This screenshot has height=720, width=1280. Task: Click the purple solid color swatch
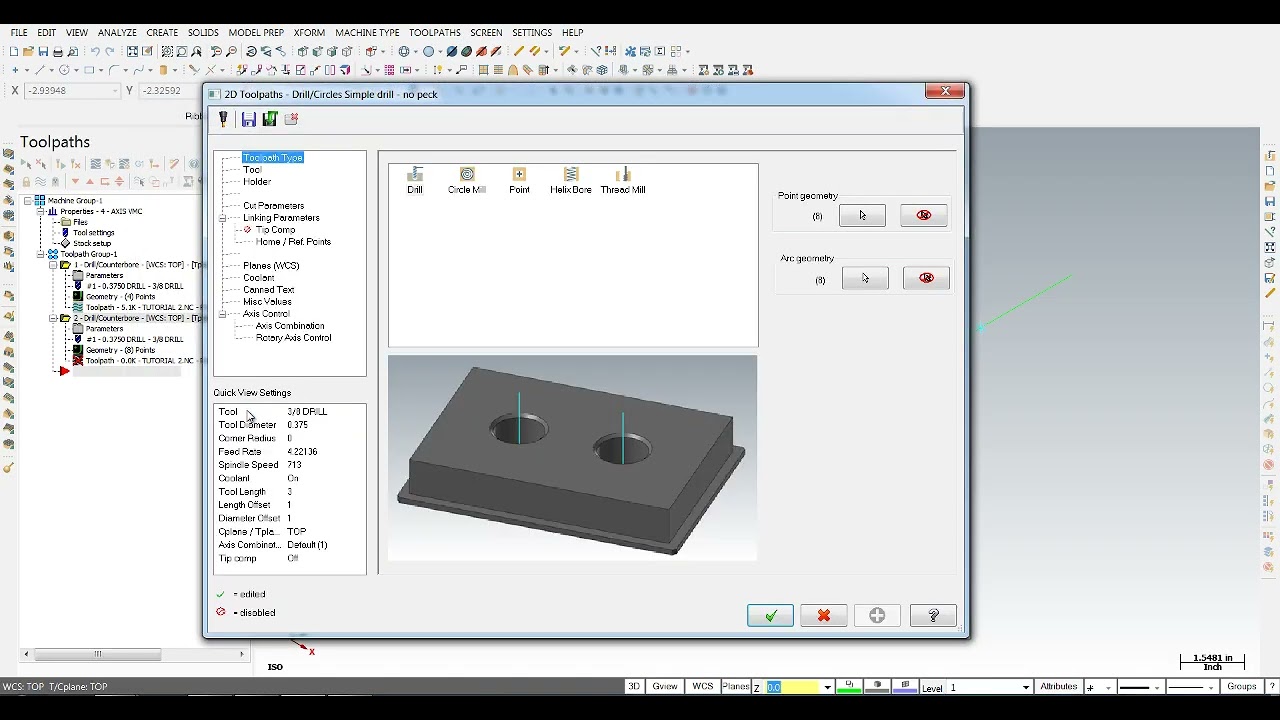905,687
